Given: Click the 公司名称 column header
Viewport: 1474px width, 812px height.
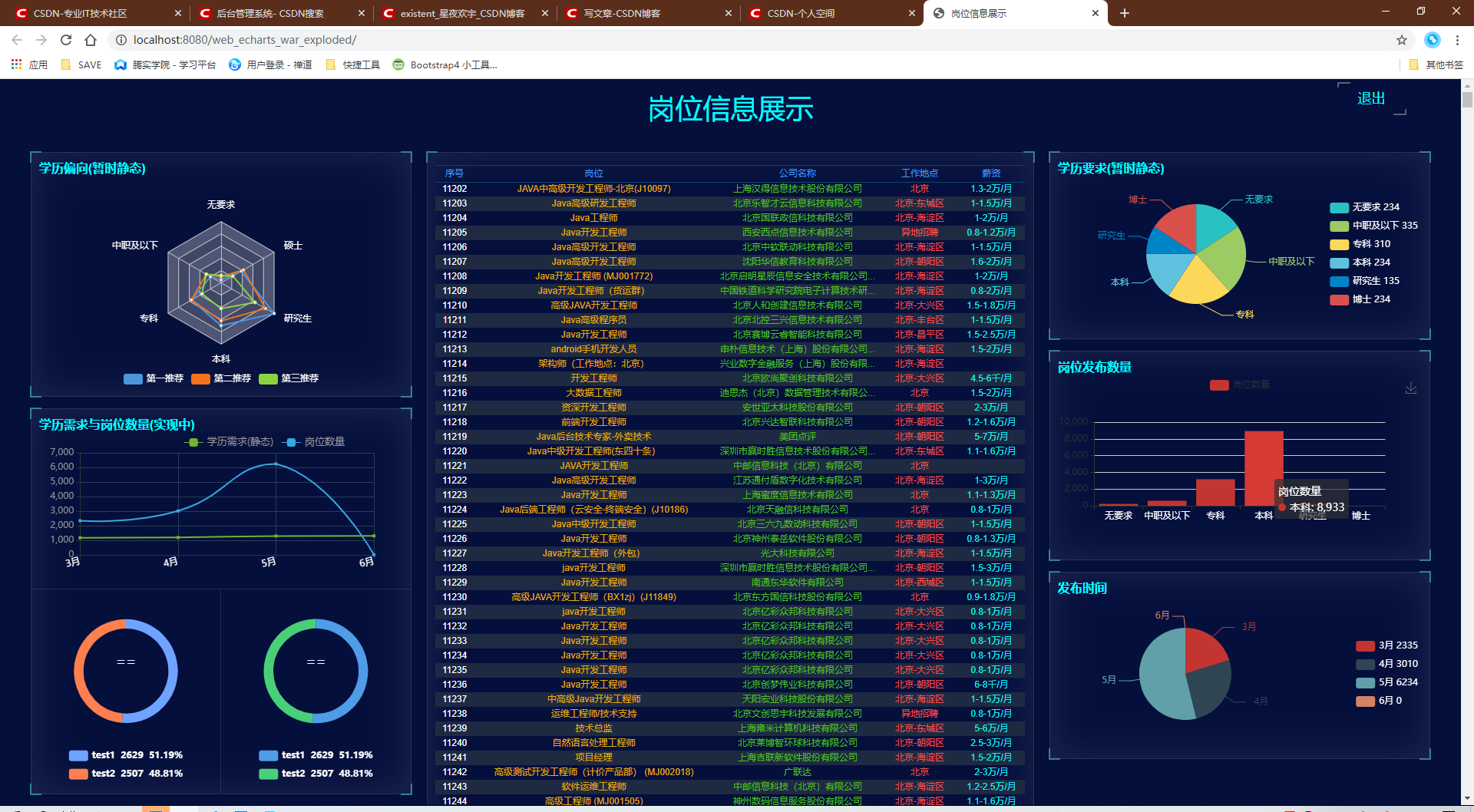Looking at the screenshot, I should [797, 173].
